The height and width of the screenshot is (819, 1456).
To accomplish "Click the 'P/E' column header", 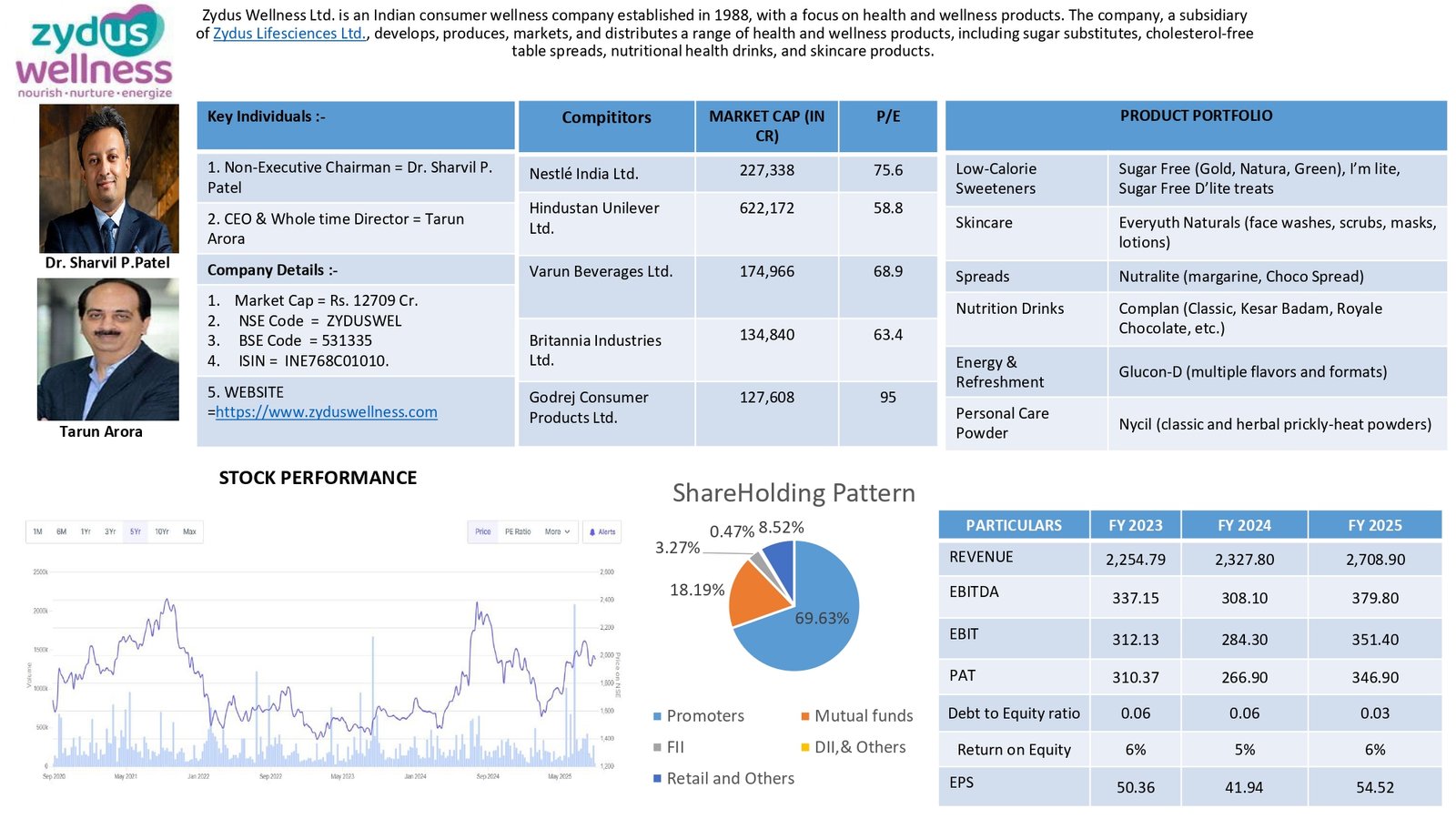I will (x=888, y=126).
